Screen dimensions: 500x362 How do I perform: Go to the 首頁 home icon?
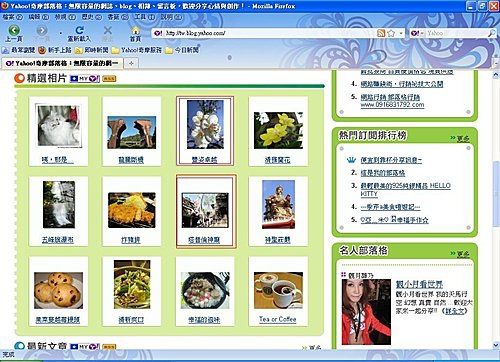135,34
